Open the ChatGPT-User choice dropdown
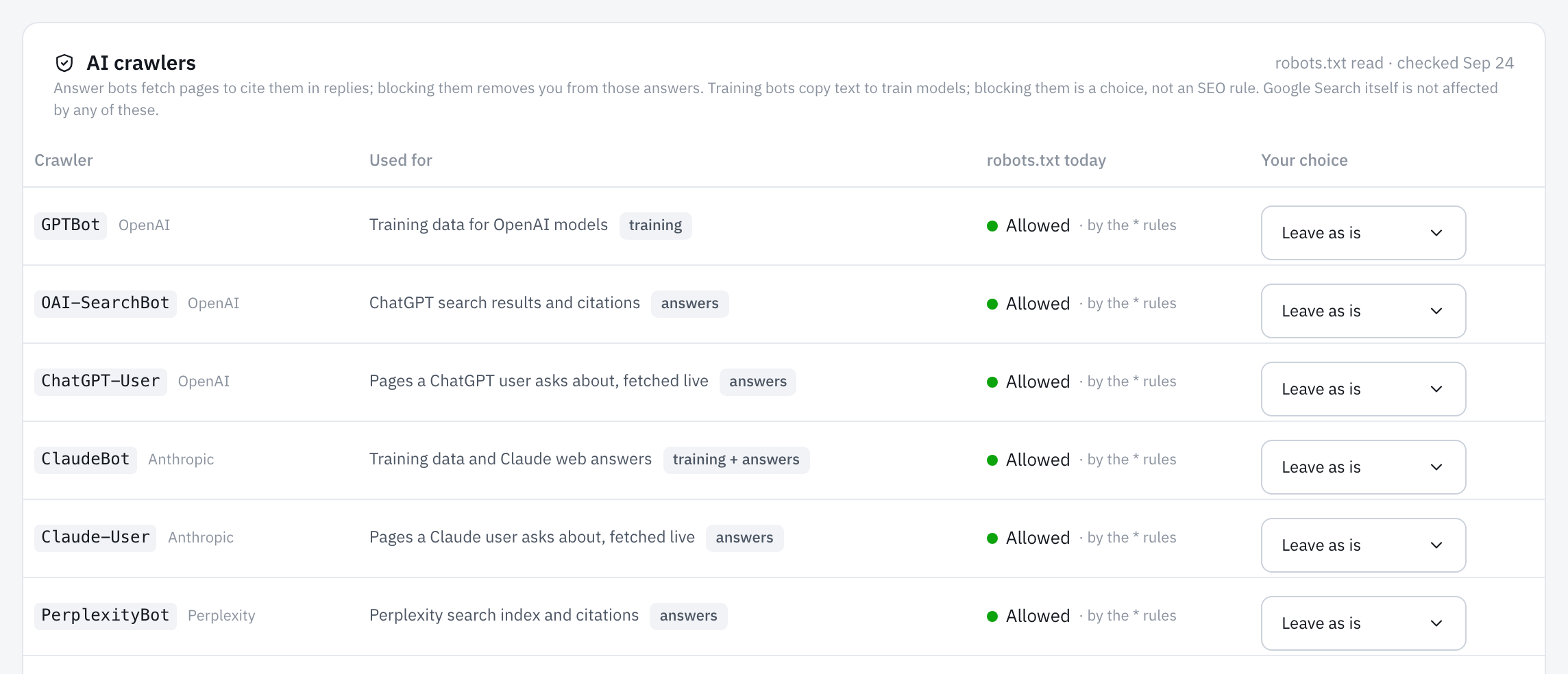The image size is (1568, 674). point(1363,389)
